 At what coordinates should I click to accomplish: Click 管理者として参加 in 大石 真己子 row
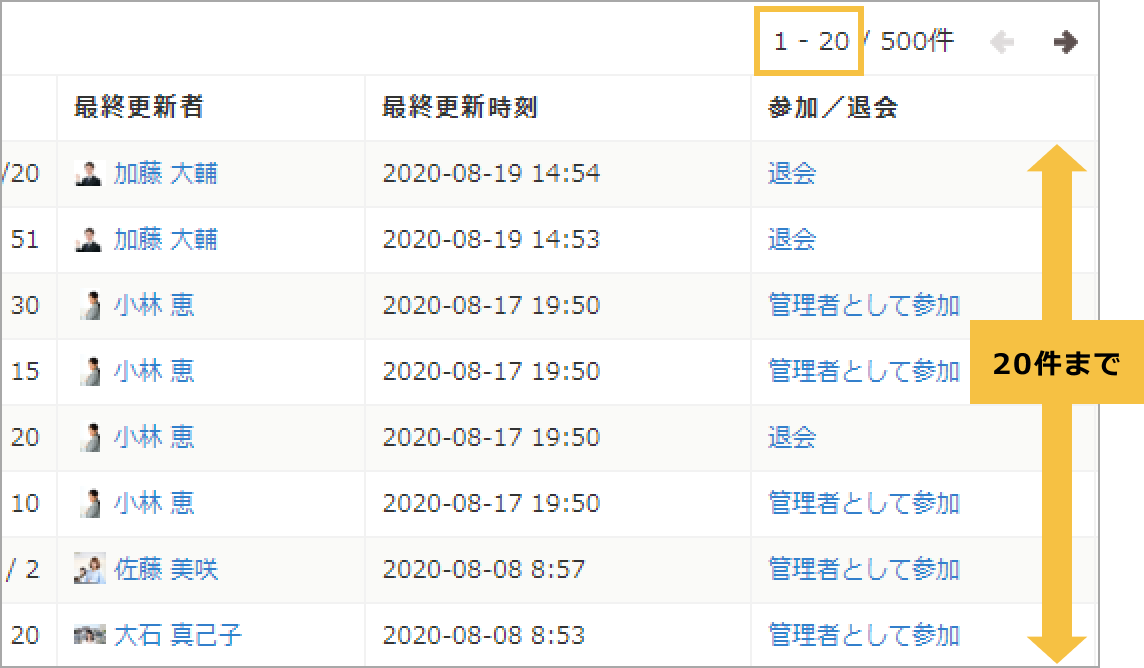pos(863,635)
